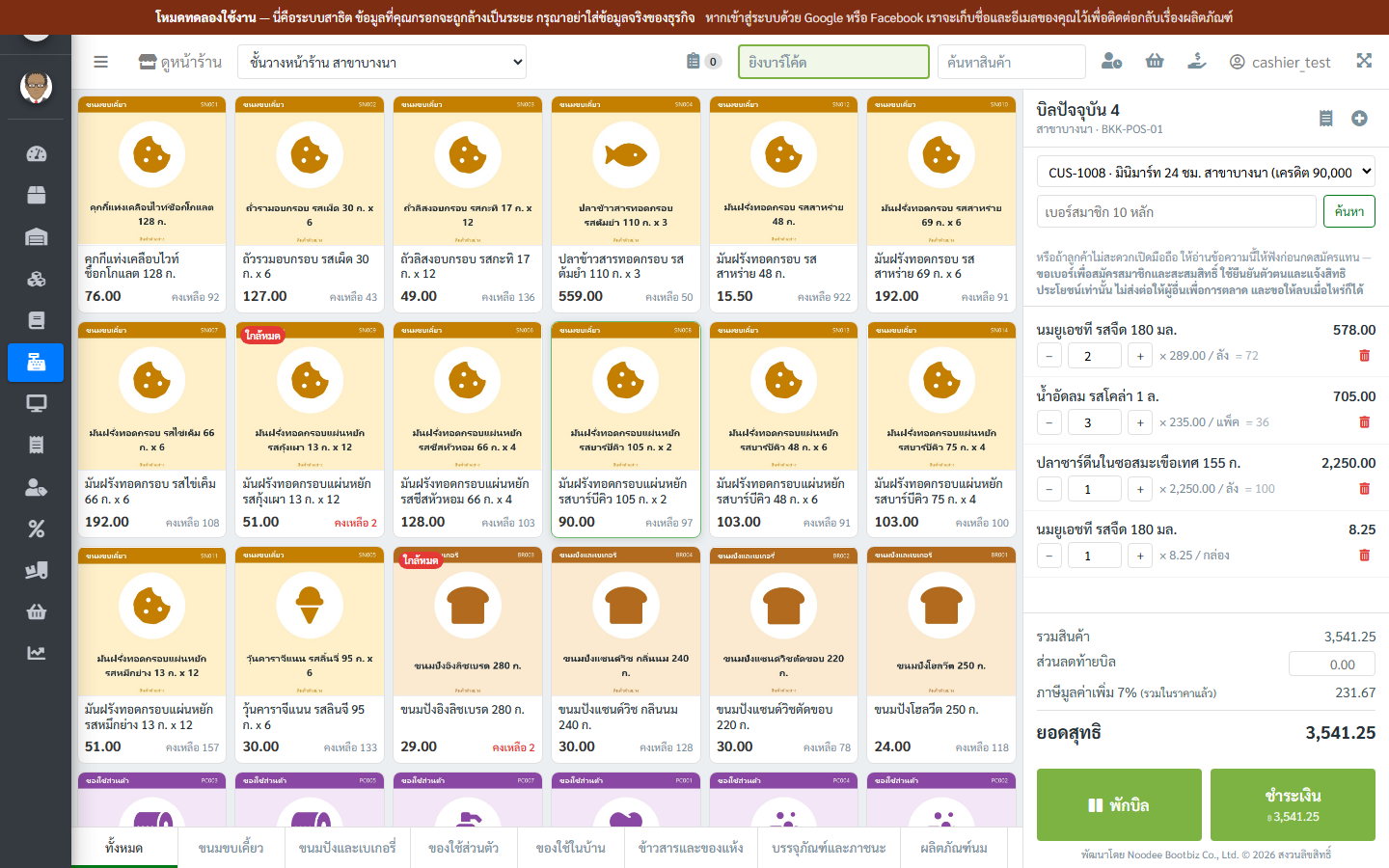Focus the เบอร์สมาชิก 10 หลัก input field
The width and height of the screenshot is (1389, 868).
tap(1177, 211)
